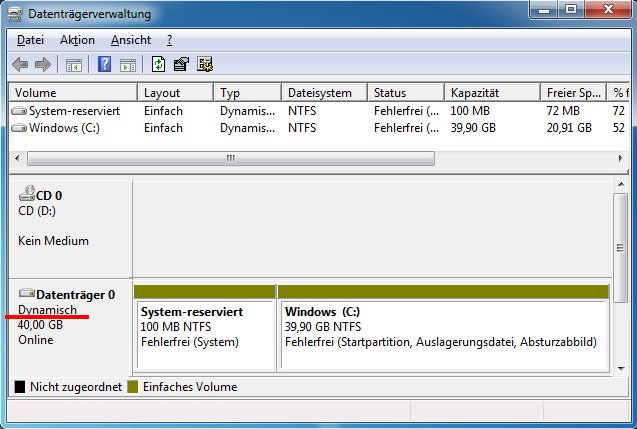Sort by the truncated % f column header
Screen dimensions: 637x429
coord(618,93)
